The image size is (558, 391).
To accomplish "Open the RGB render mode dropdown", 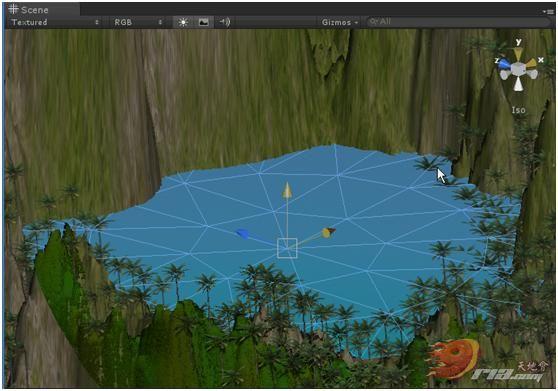I will (138, 22).
